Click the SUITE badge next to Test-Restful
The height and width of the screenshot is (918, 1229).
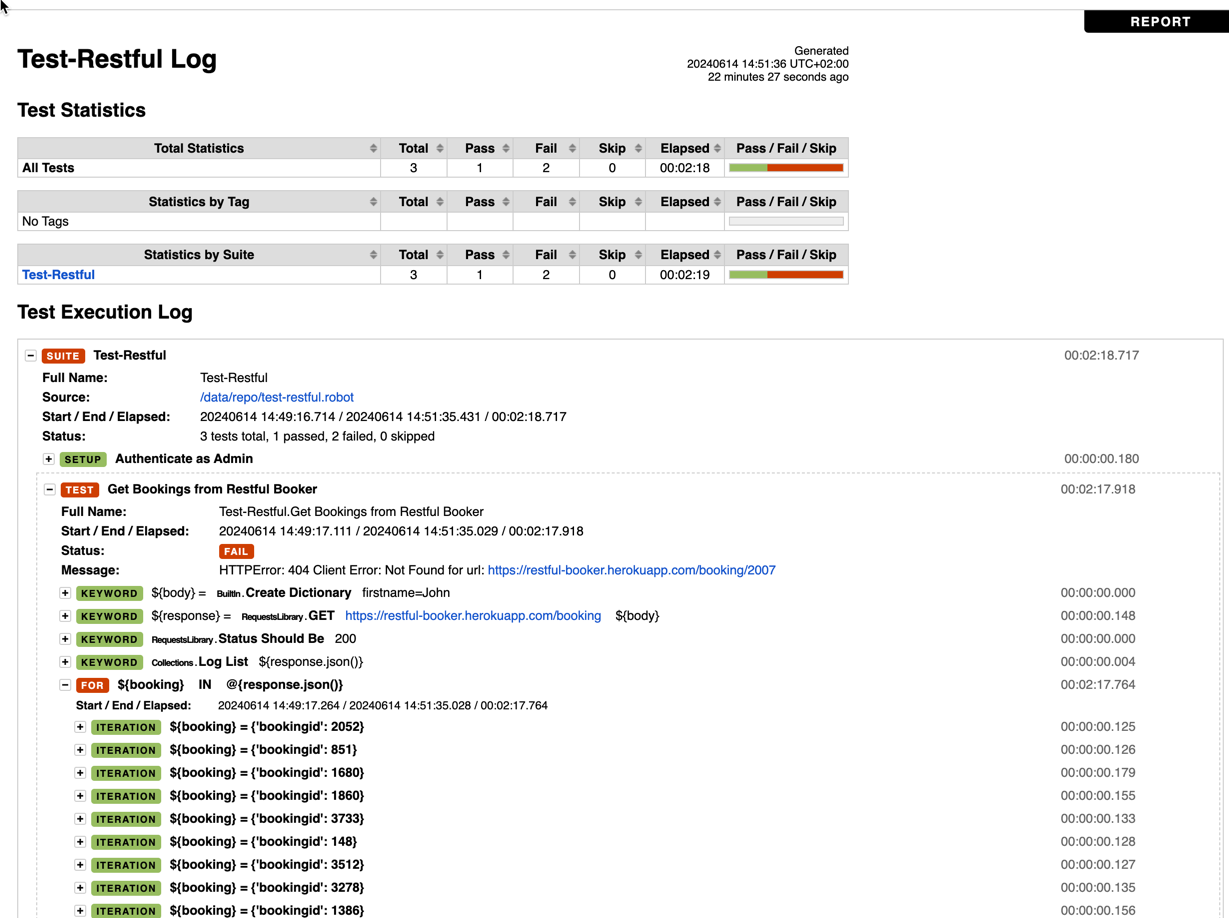[x=63, y=355]
